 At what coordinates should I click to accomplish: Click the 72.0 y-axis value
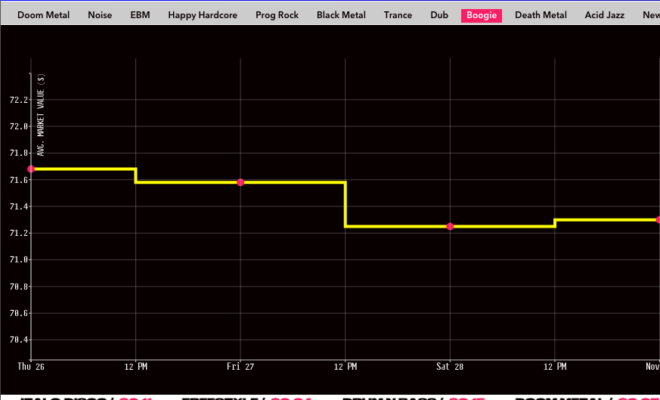(x=19, y=126)
